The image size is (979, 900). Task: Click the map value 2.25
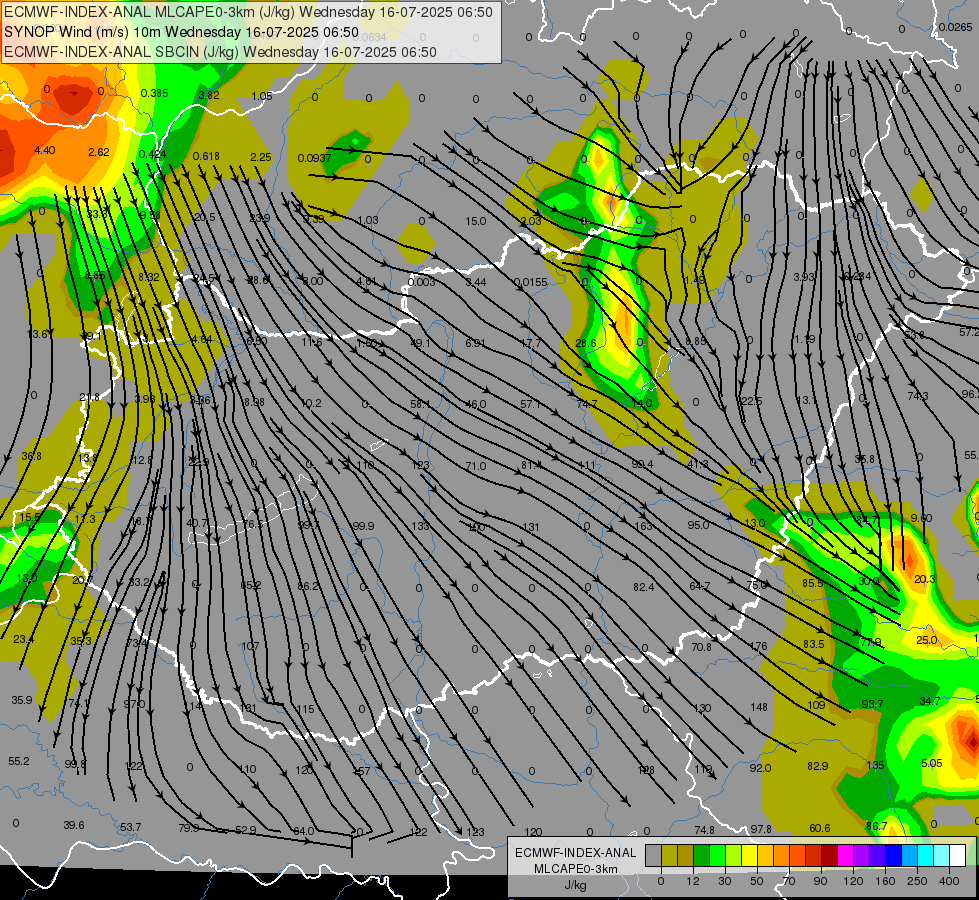(x=260, y=157)
